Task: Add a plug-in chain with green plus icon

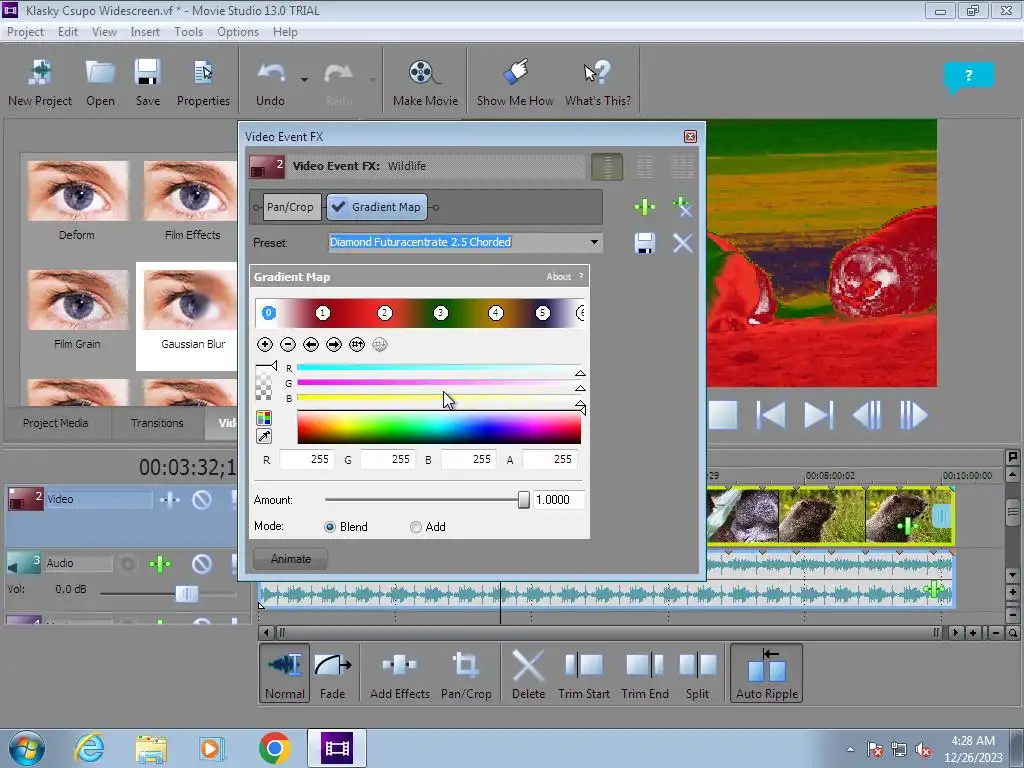Action: (645, 207)
